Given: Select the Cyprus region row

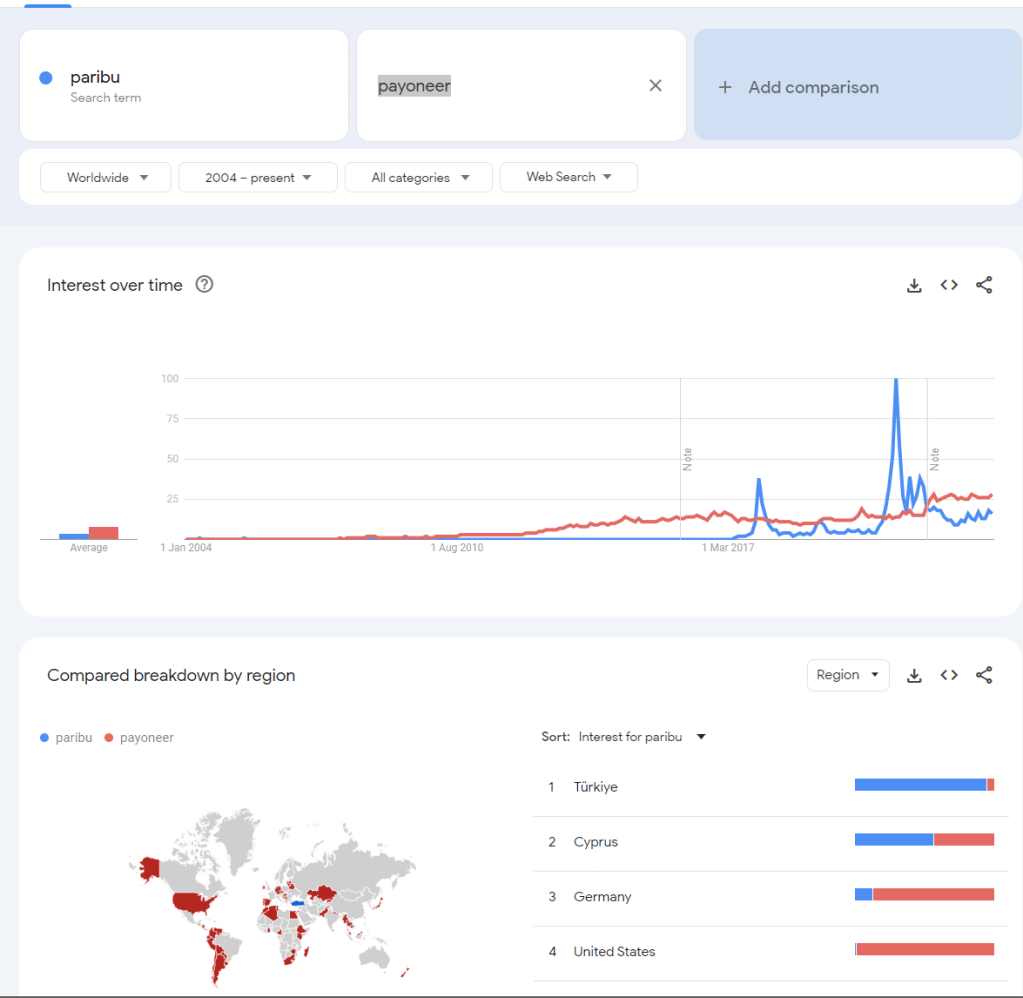Looking at the screenshot, I should coord(771,842).
